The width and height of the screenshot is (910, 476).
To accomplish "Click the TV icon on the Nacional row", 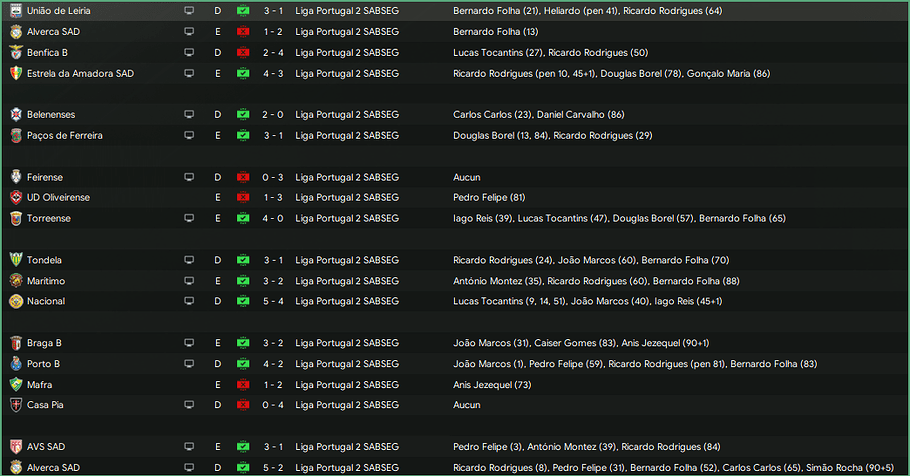I will point(190,301).
